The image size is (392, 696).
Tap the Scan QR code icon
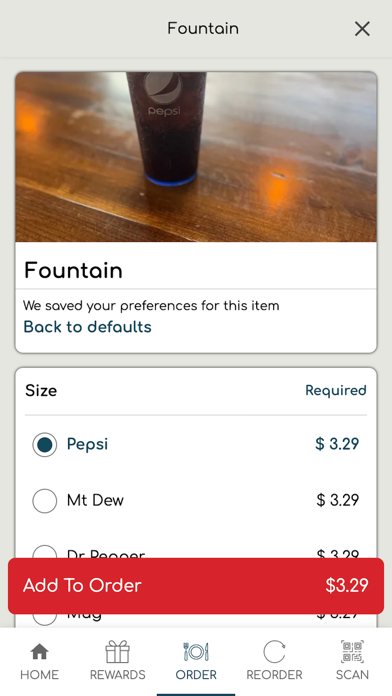pos(352,652)
